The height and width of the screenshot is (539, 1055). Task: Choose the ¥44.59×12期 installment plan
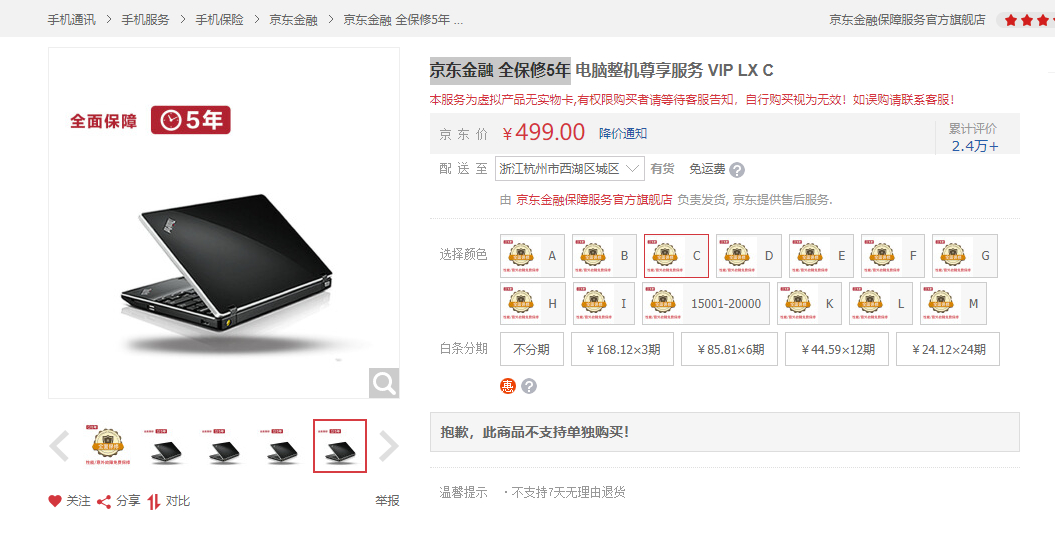(837, 349)
